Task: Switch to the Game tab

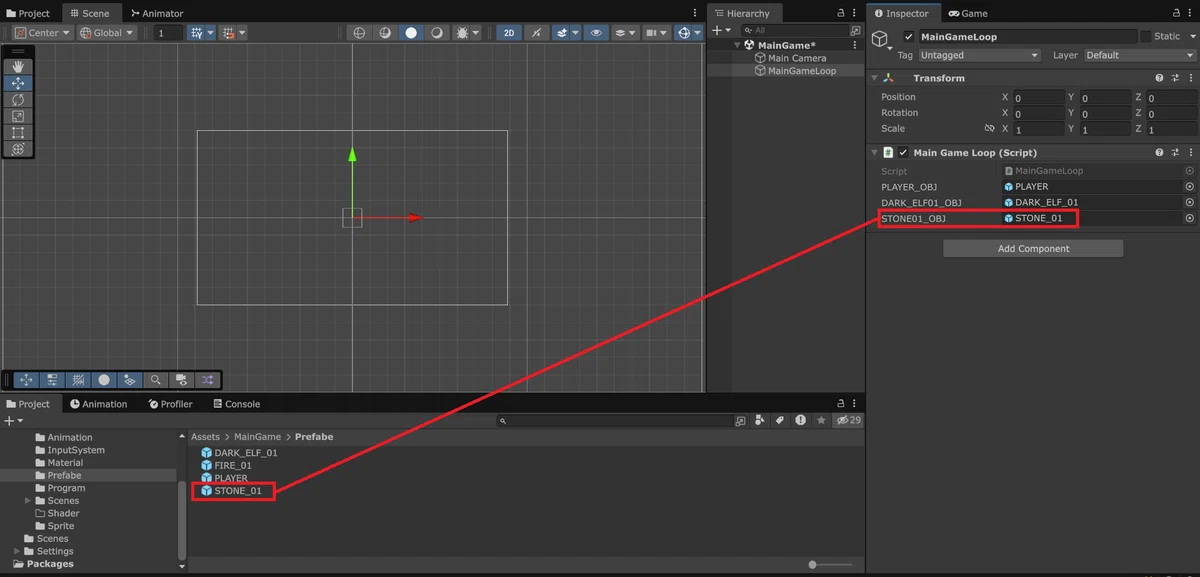Action: [x=968, y=13]
